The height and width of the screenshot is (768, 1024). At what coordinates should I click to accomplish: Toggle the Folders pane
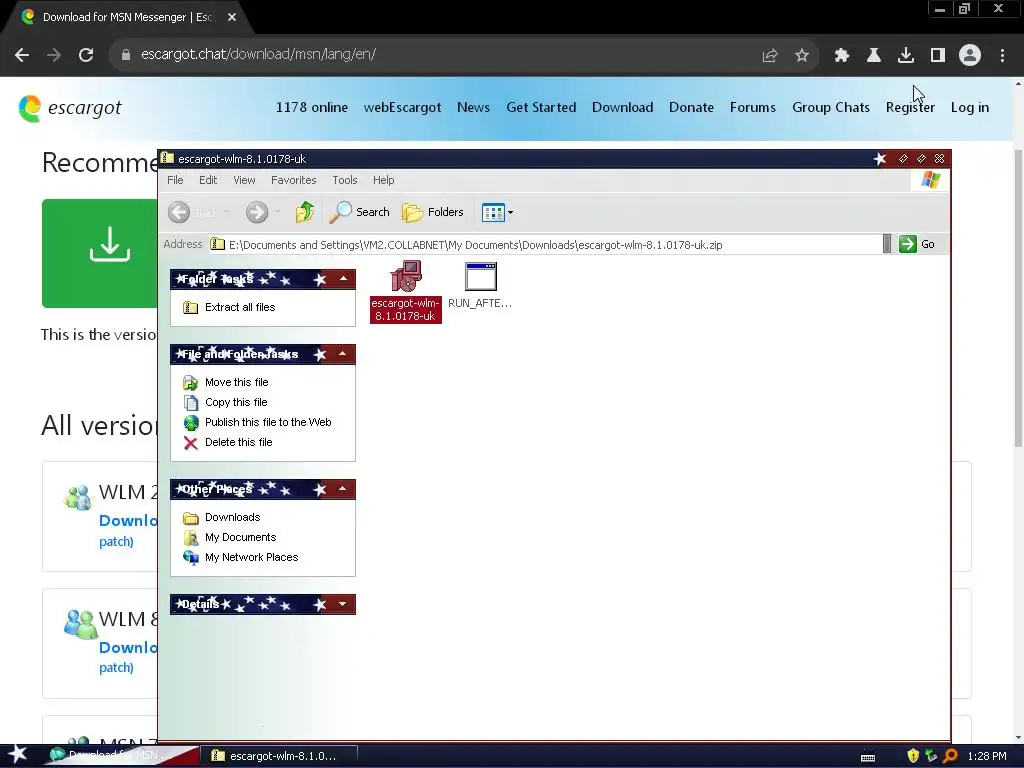click(x=432, y=212)
